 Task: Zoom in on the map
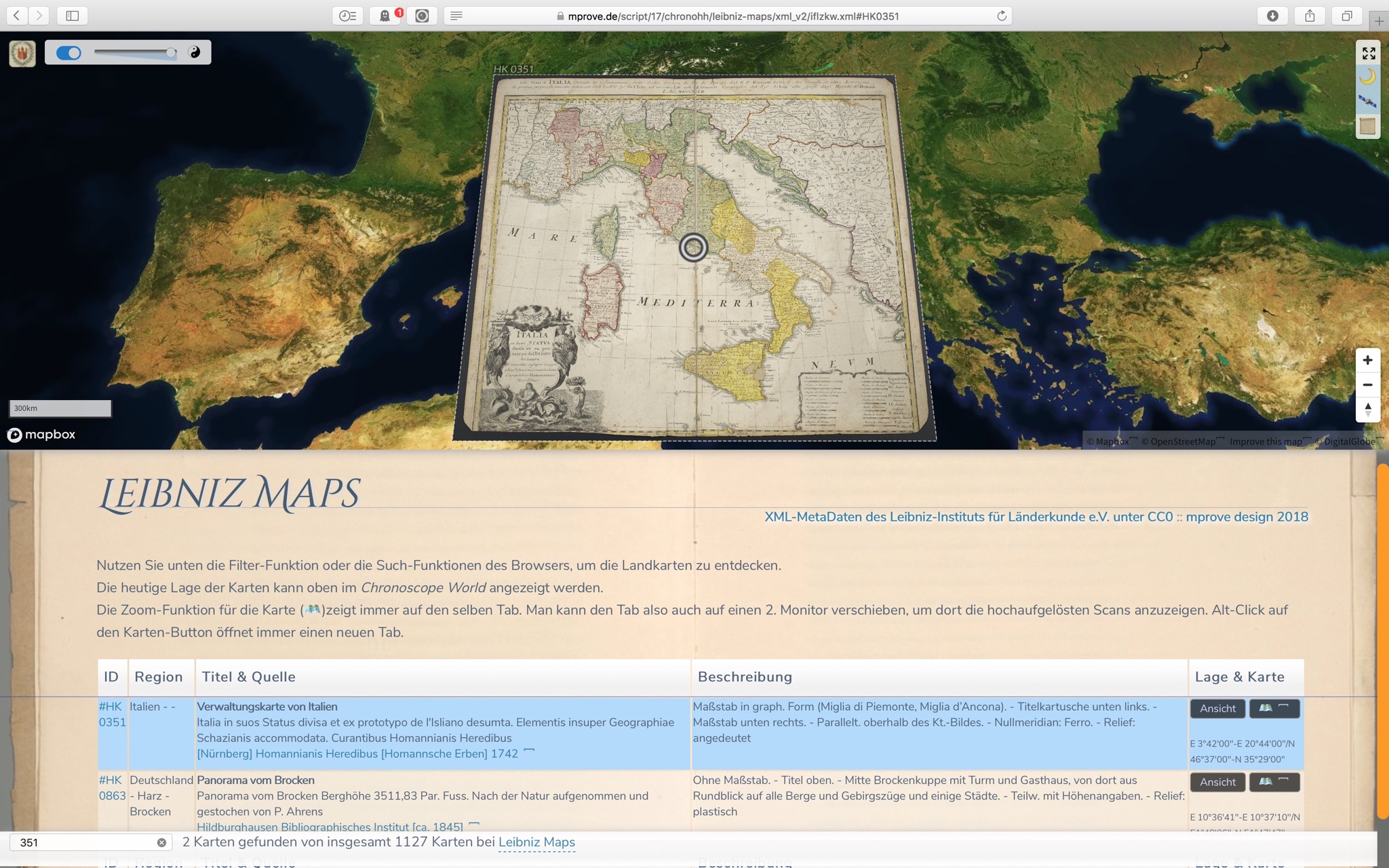[x=1367, y=360]
